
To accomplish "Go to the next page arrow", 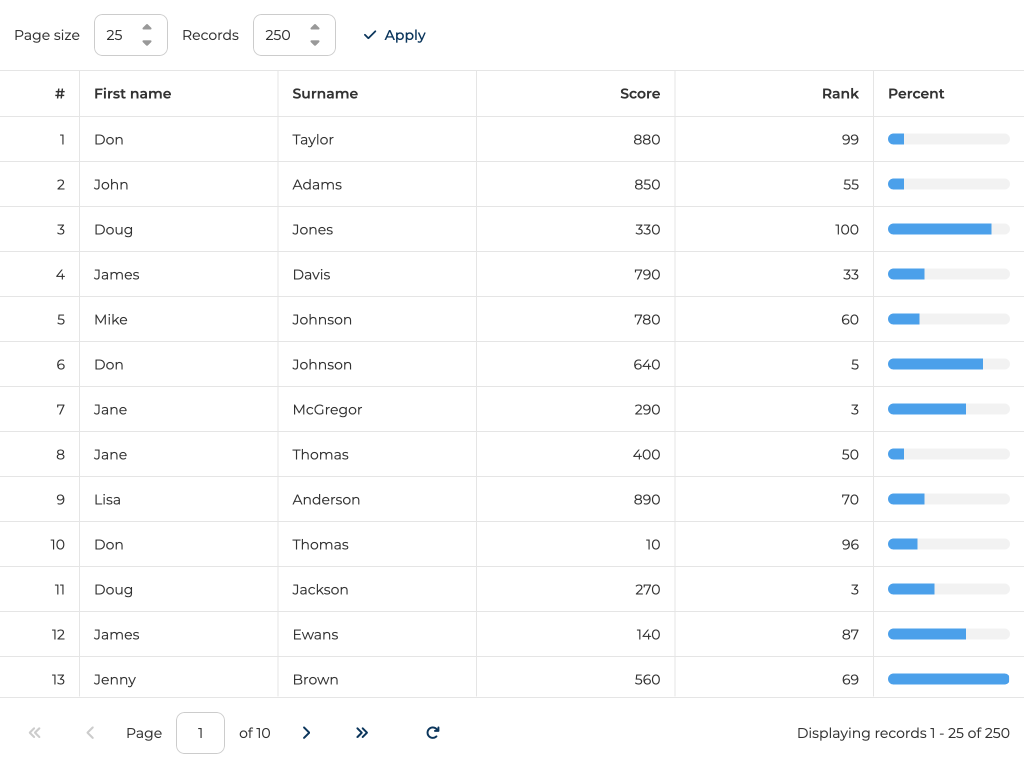I will click(306, 733).
